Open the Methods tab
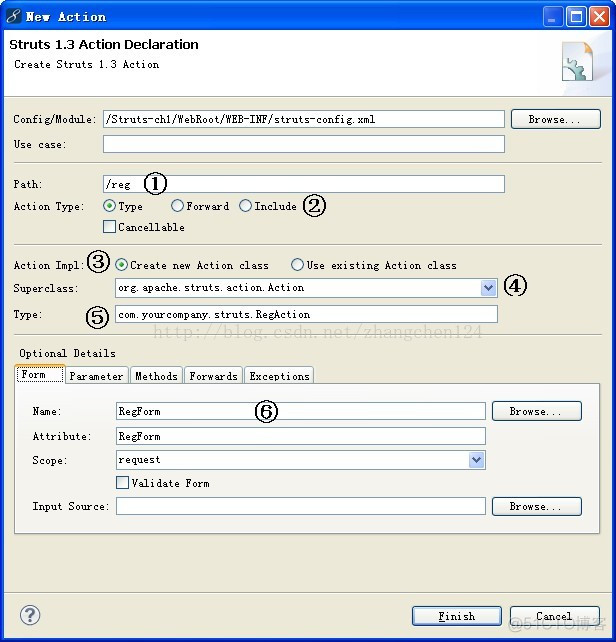 [x=156, y=376]
